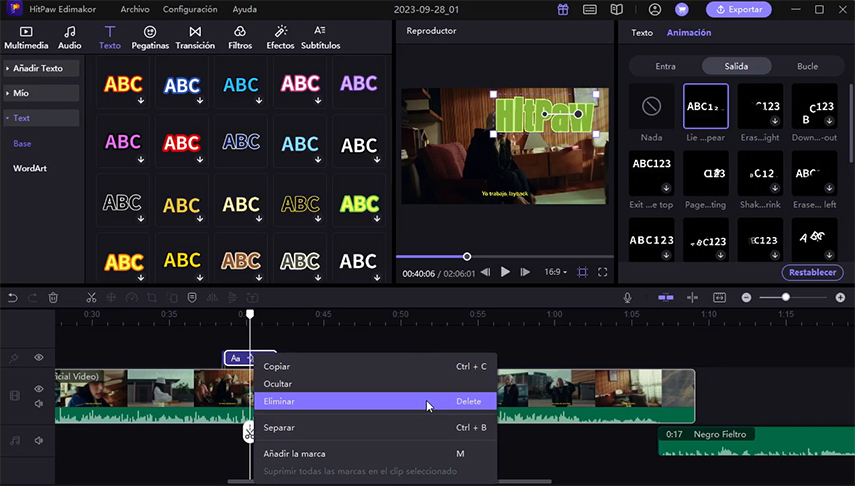
Task: Switch to the Texto properties tab
Action: point(642,33)
